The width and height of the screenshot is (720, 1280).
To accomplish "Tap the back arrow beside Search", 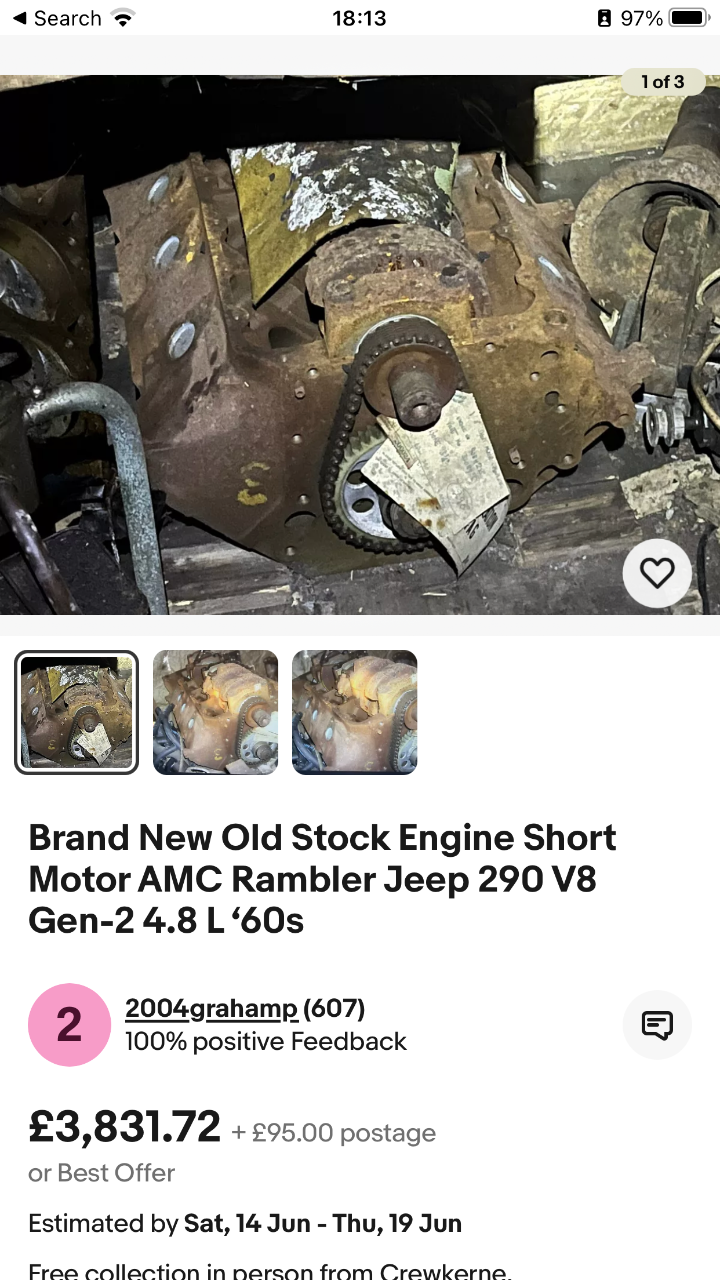I will (19, 18).
